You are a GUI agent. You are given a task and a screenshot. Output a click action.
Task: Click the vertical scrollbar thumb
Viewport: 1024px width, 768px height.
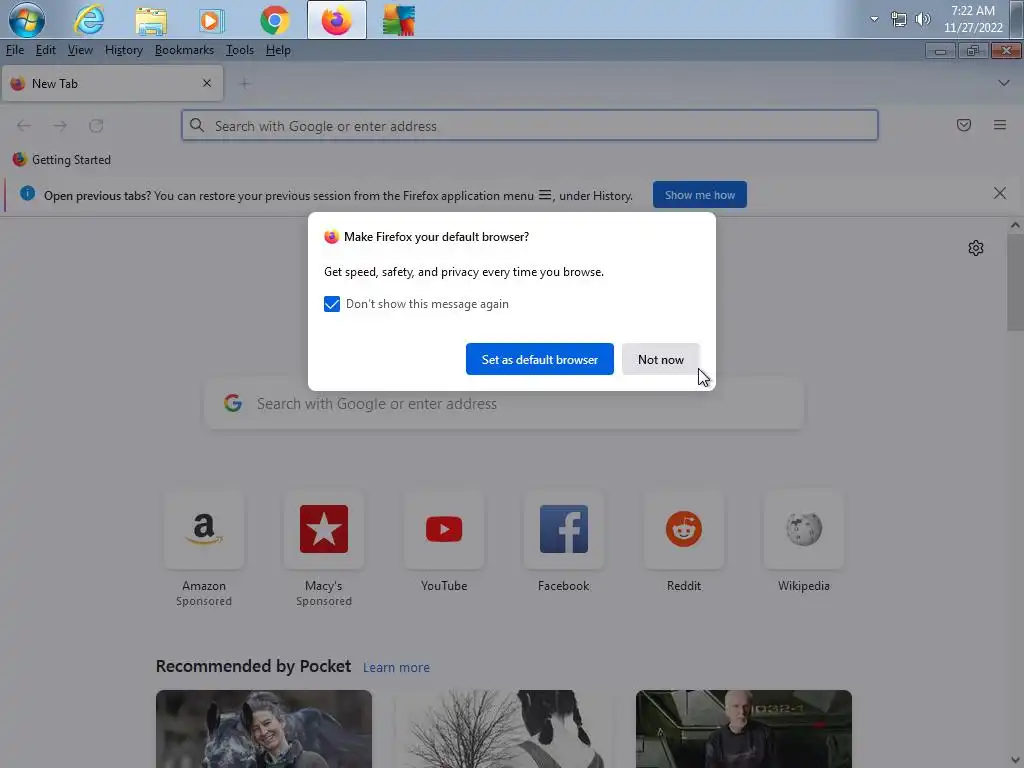(1015, 283)
